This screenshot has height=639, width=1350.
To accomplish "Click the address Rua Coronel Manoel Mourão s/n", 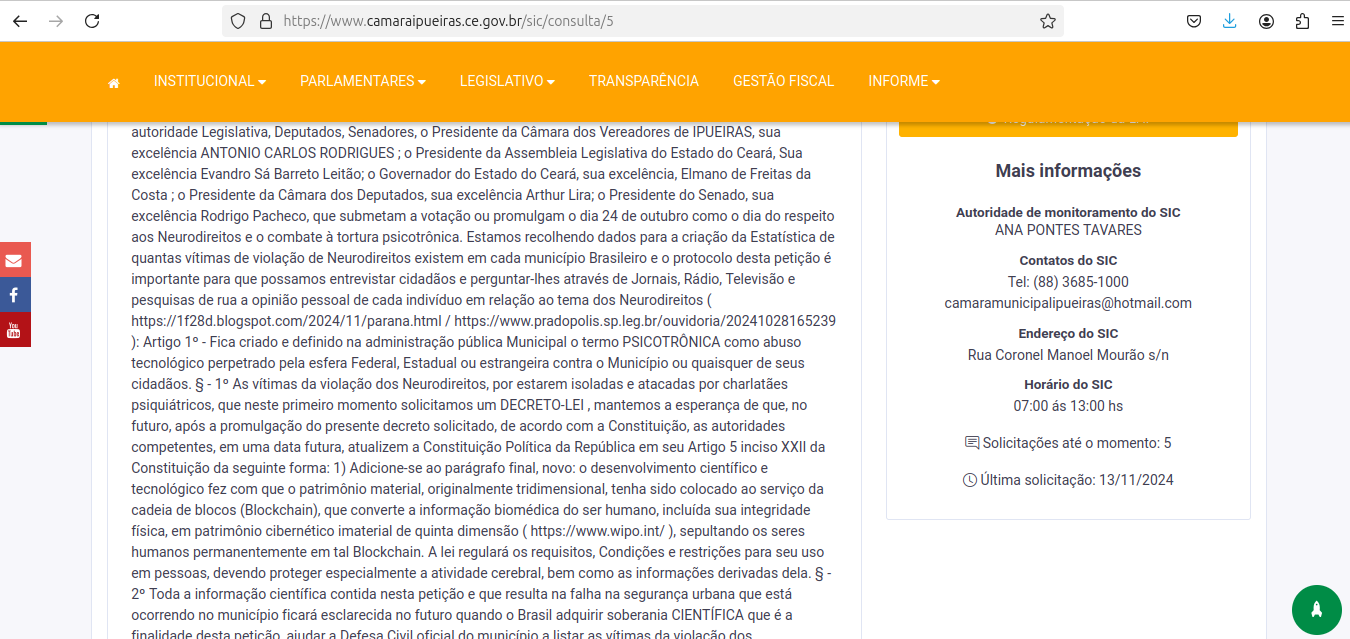I will 1068,355.
